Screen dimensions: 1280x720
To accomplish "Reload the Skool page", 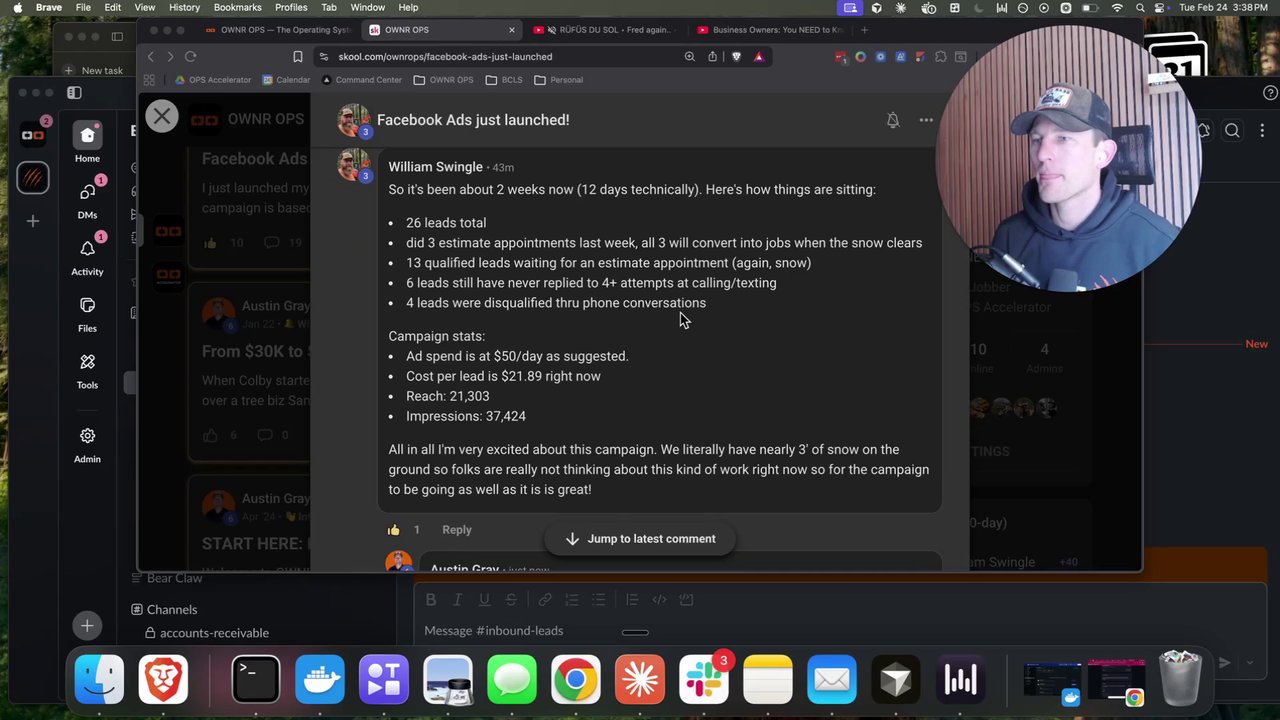I will pos(191,57).
